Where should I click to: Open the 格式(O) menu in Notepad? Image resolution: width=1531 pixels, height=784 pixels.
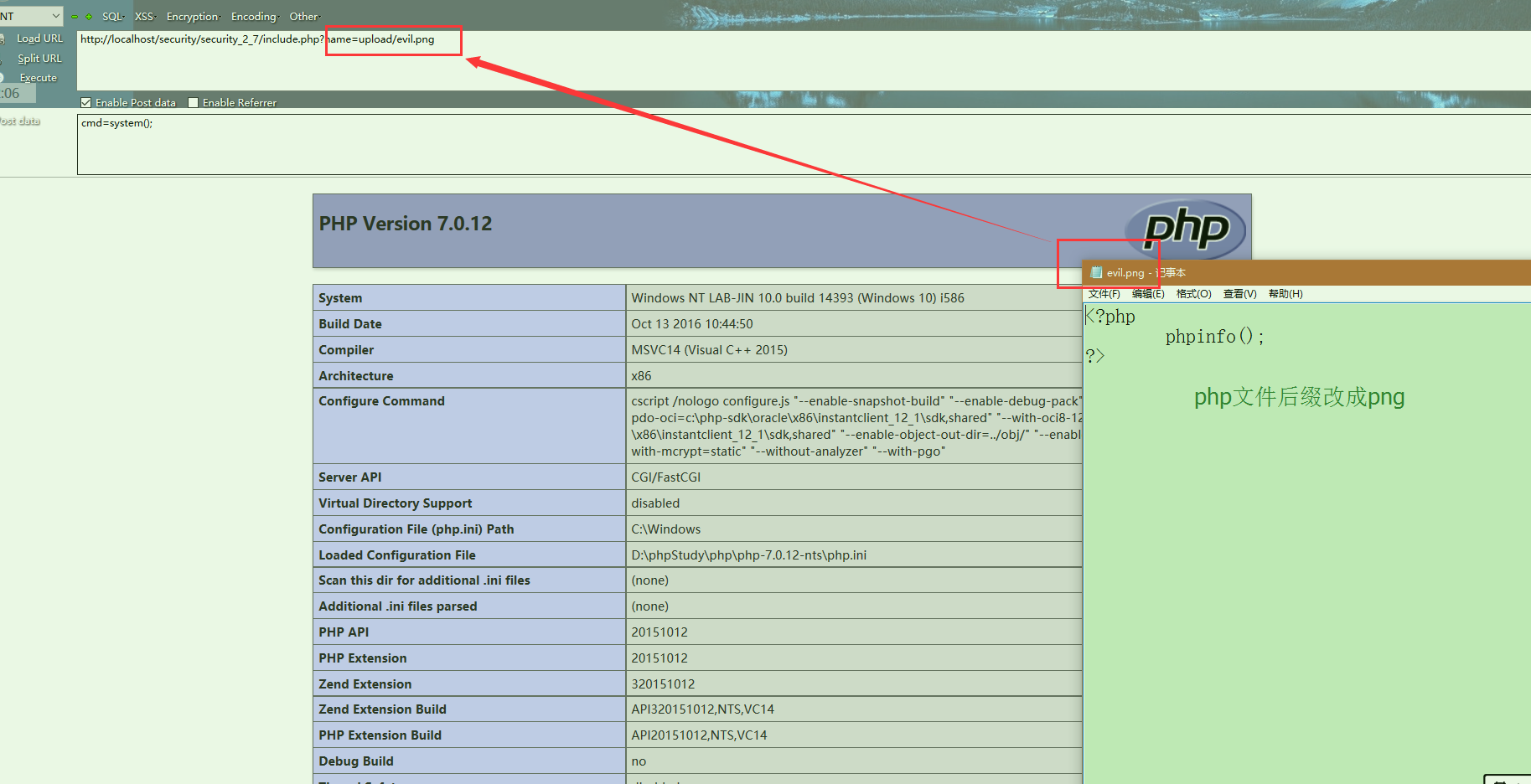point(1193,294)
